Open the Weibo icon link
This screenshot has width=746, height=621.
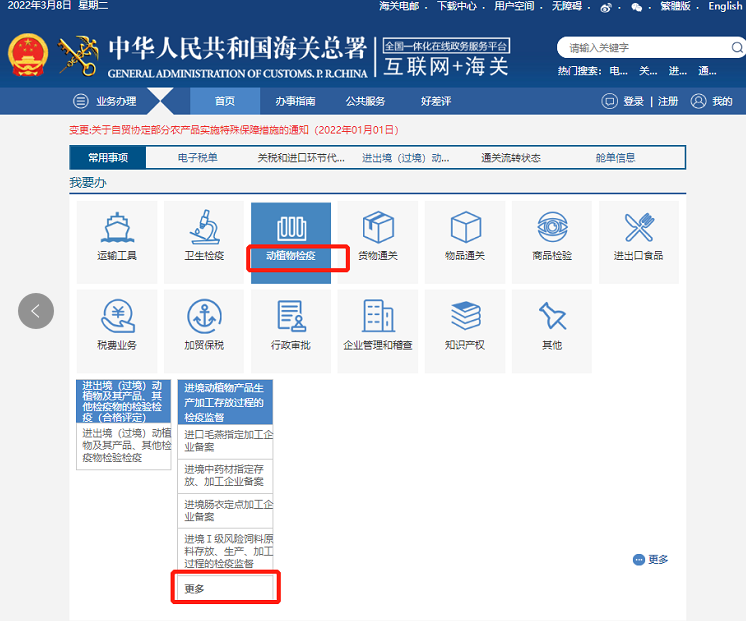(x=606, y=8)
